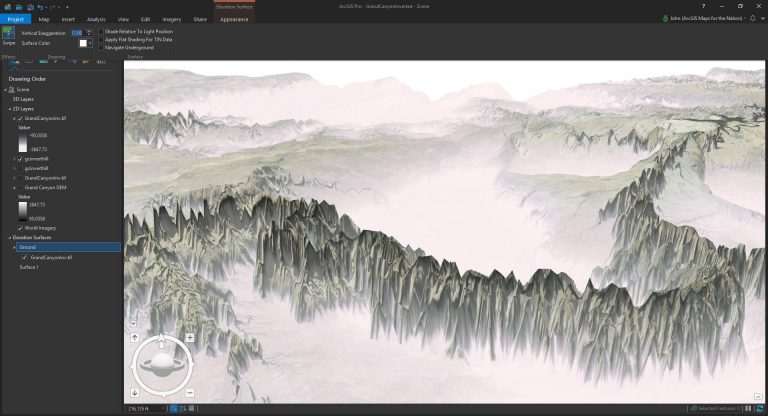The image size is (768, 416).
Task: Zoom in with navigator plus button
Action: tap(190, 338)
